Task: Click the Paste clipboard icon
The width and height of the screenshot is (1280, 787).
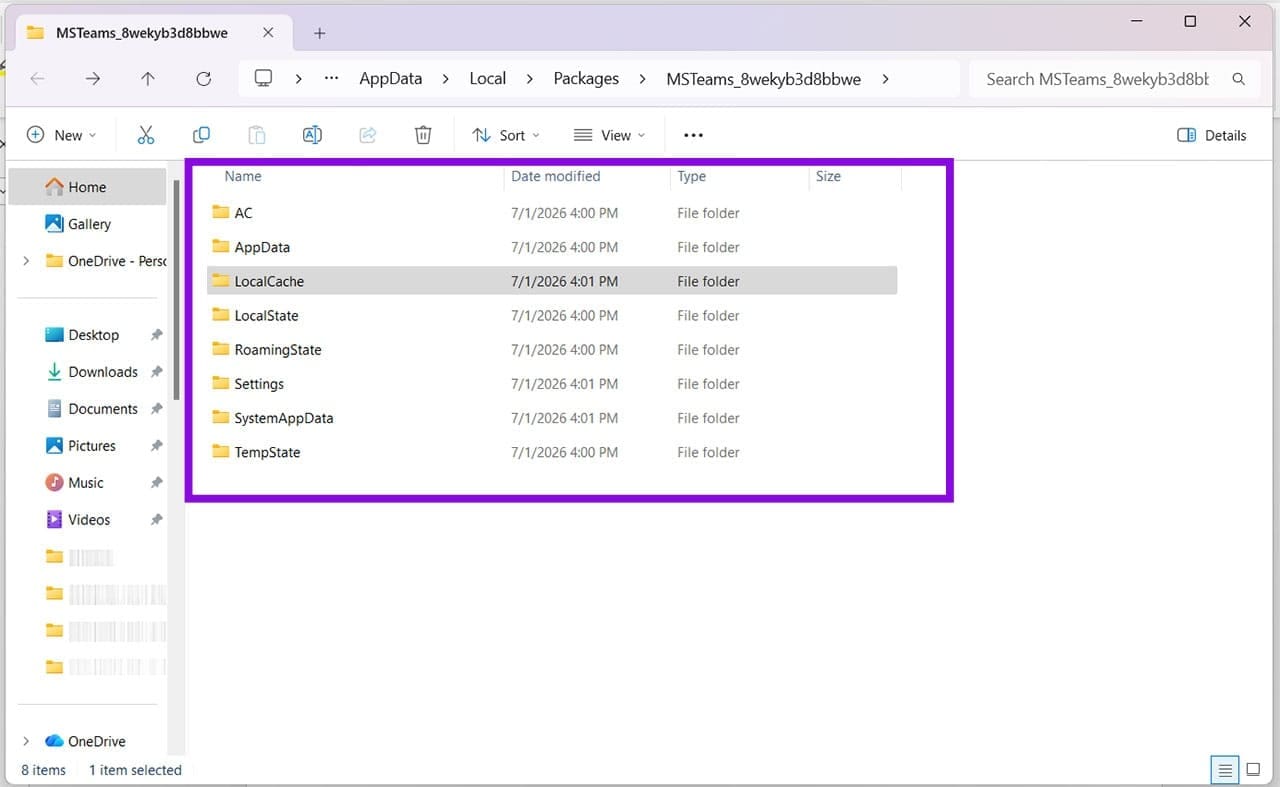Action: click(257, 135)
